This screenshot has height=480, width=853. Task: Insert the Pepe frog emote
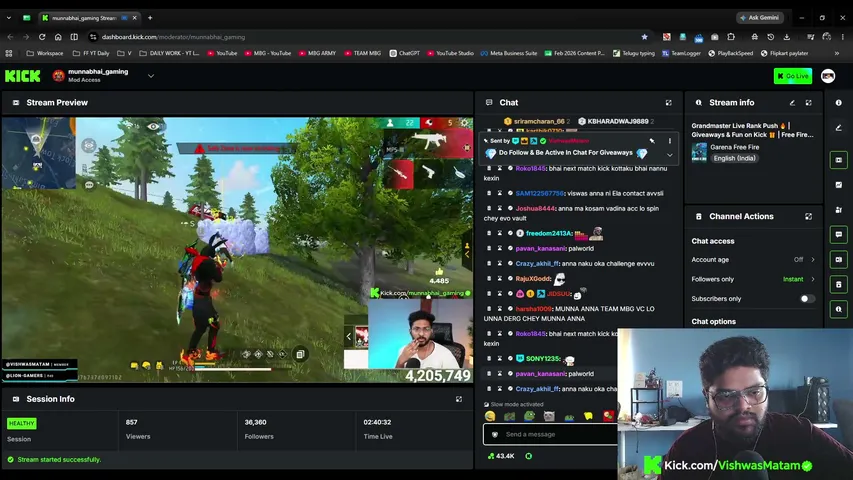pos(529,416)
